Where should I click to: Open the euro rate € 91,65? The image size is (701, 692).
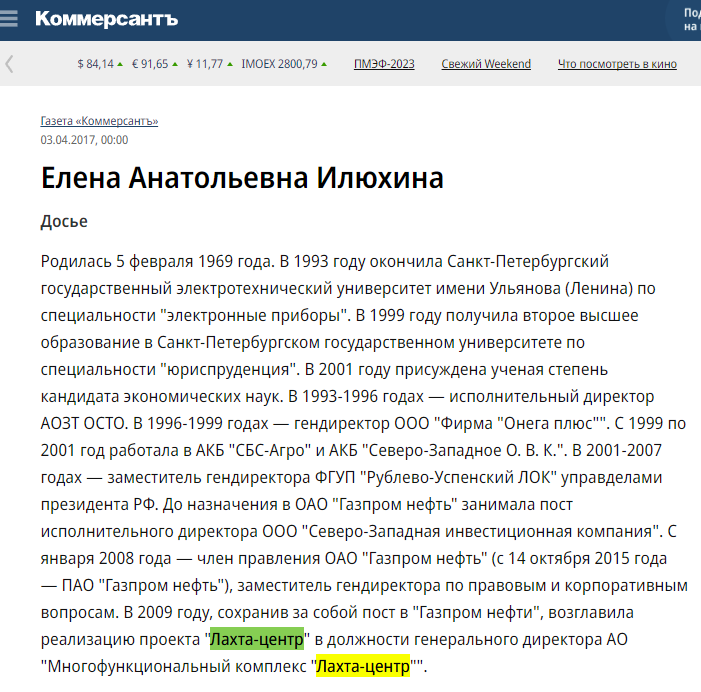click(150, 64)
